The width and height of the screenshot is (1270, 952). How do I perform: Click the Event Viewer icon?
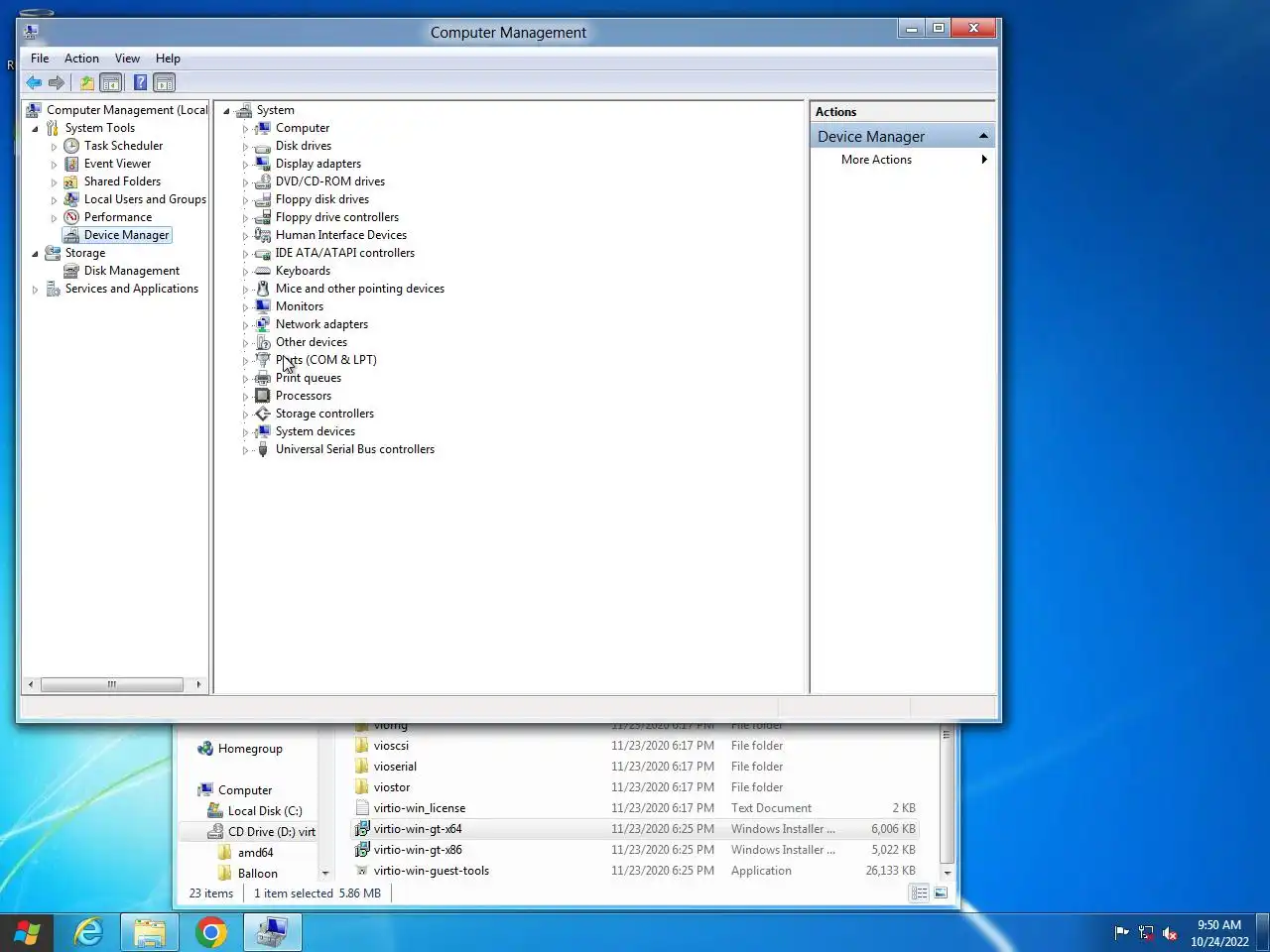(71, 164)
